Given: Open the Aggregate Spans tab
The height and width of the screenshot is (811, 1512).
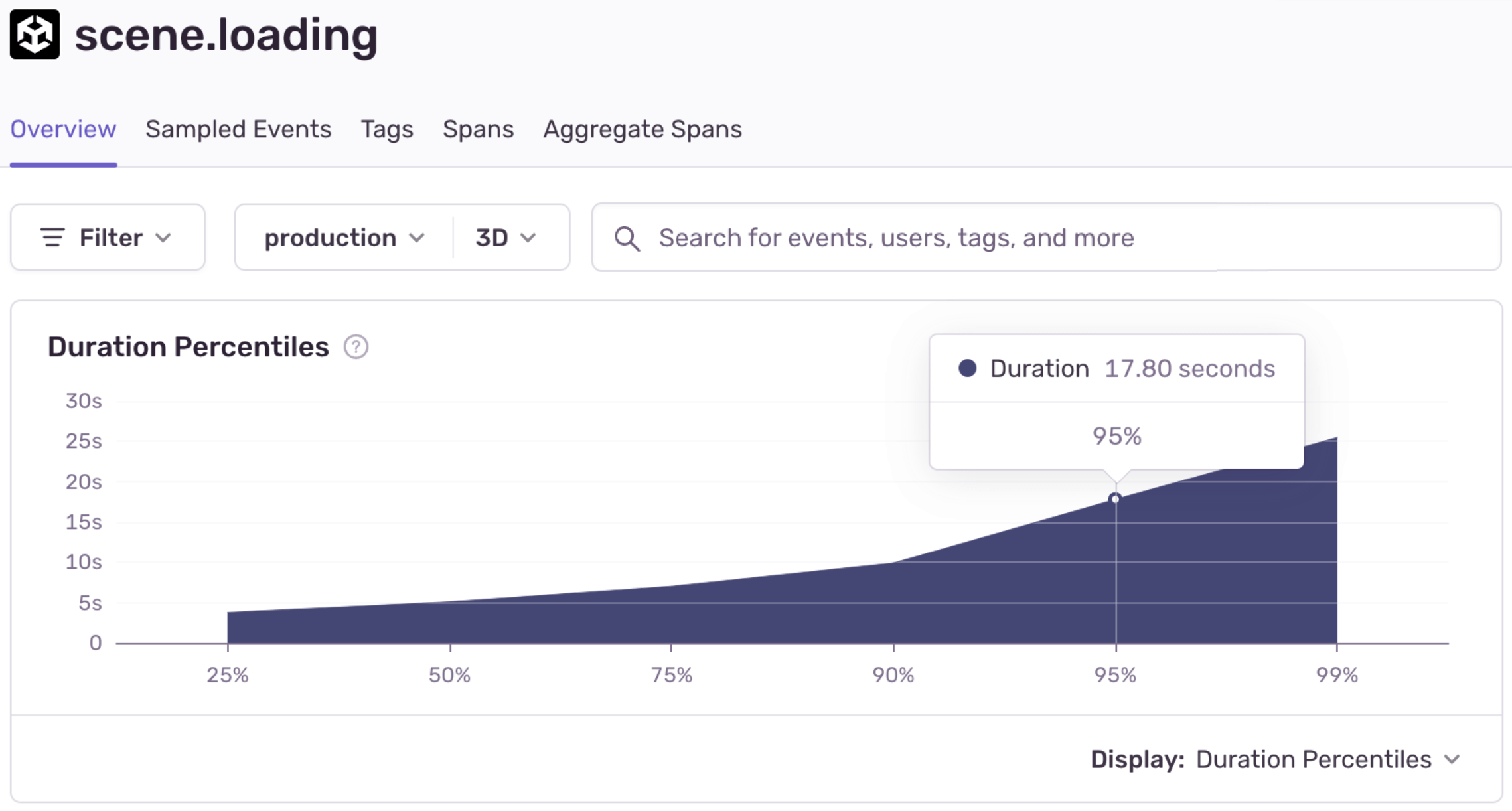Looking at the screenshot, I should 642,129.
